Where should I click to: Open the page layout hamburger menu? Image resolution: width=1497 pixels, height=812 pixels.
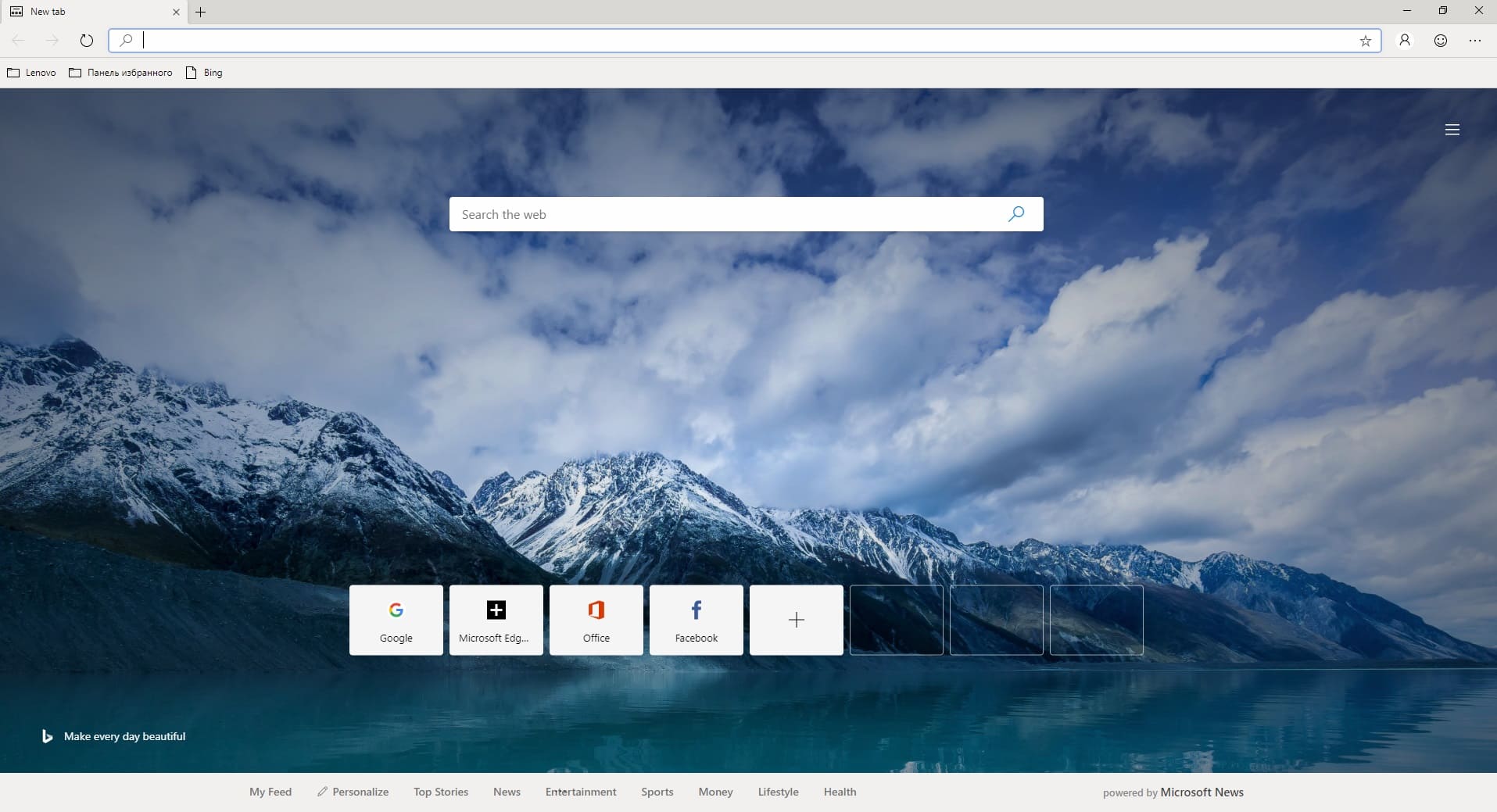(x=1452, y=130)
